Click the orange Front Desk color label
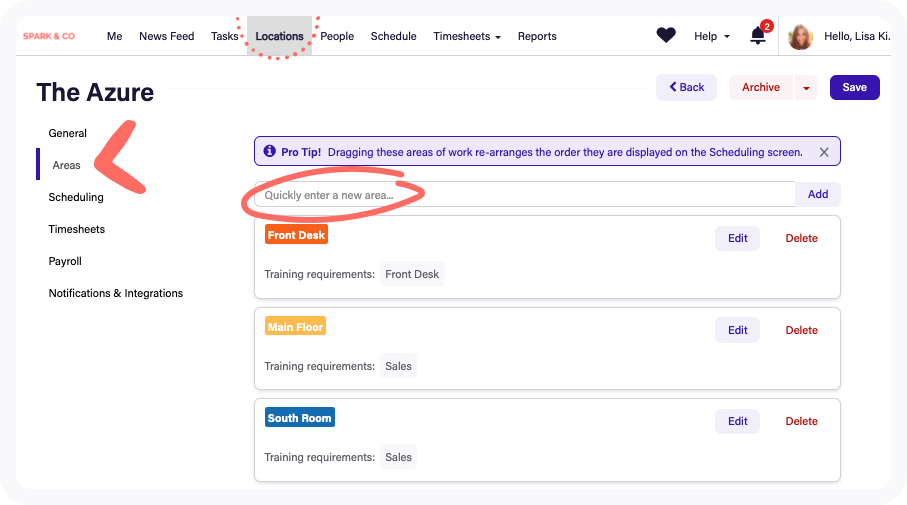Image resolution: width=907 pixels, height=505 pixels. tap(297, 235)
